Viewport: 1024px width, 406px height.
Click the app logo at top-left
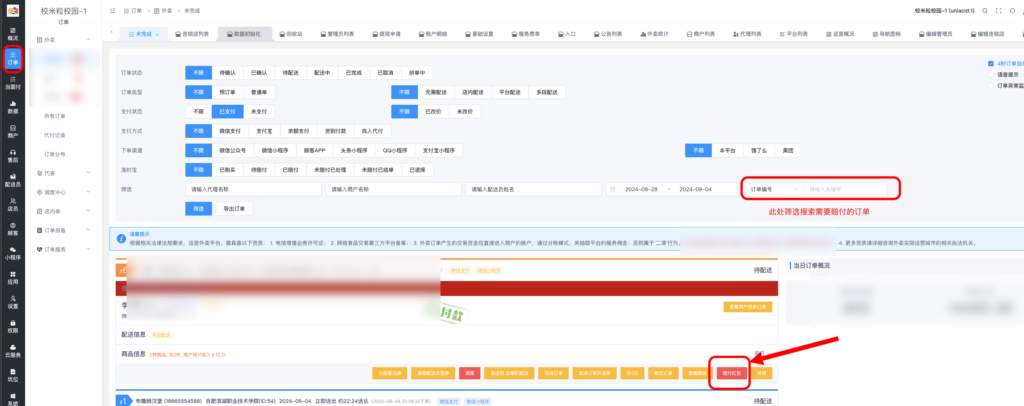12,10
